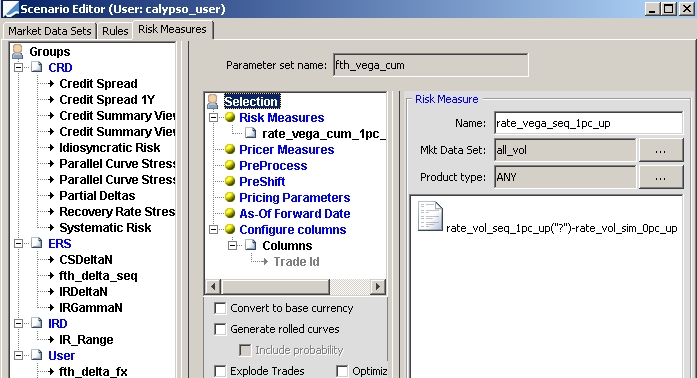This screenshot has width=697, height=378.
Task: Toggle Convert to base currency checkbox
Action: 220,308
